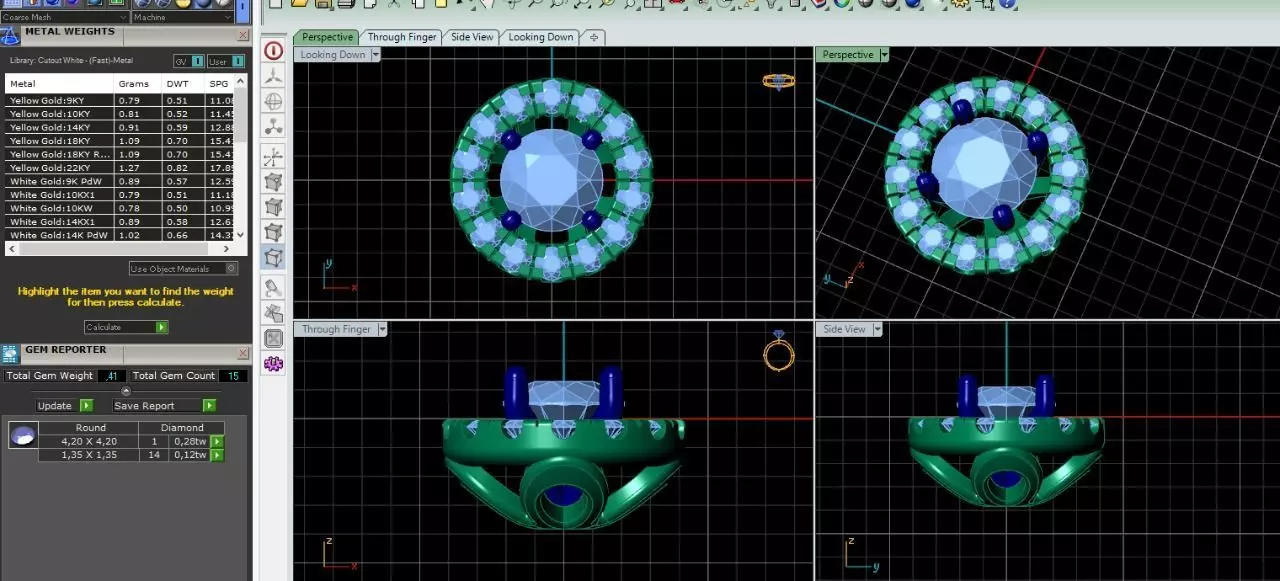
Task: Click the green arrow on the 0,12tw diamond row
Action: point(217,455)
